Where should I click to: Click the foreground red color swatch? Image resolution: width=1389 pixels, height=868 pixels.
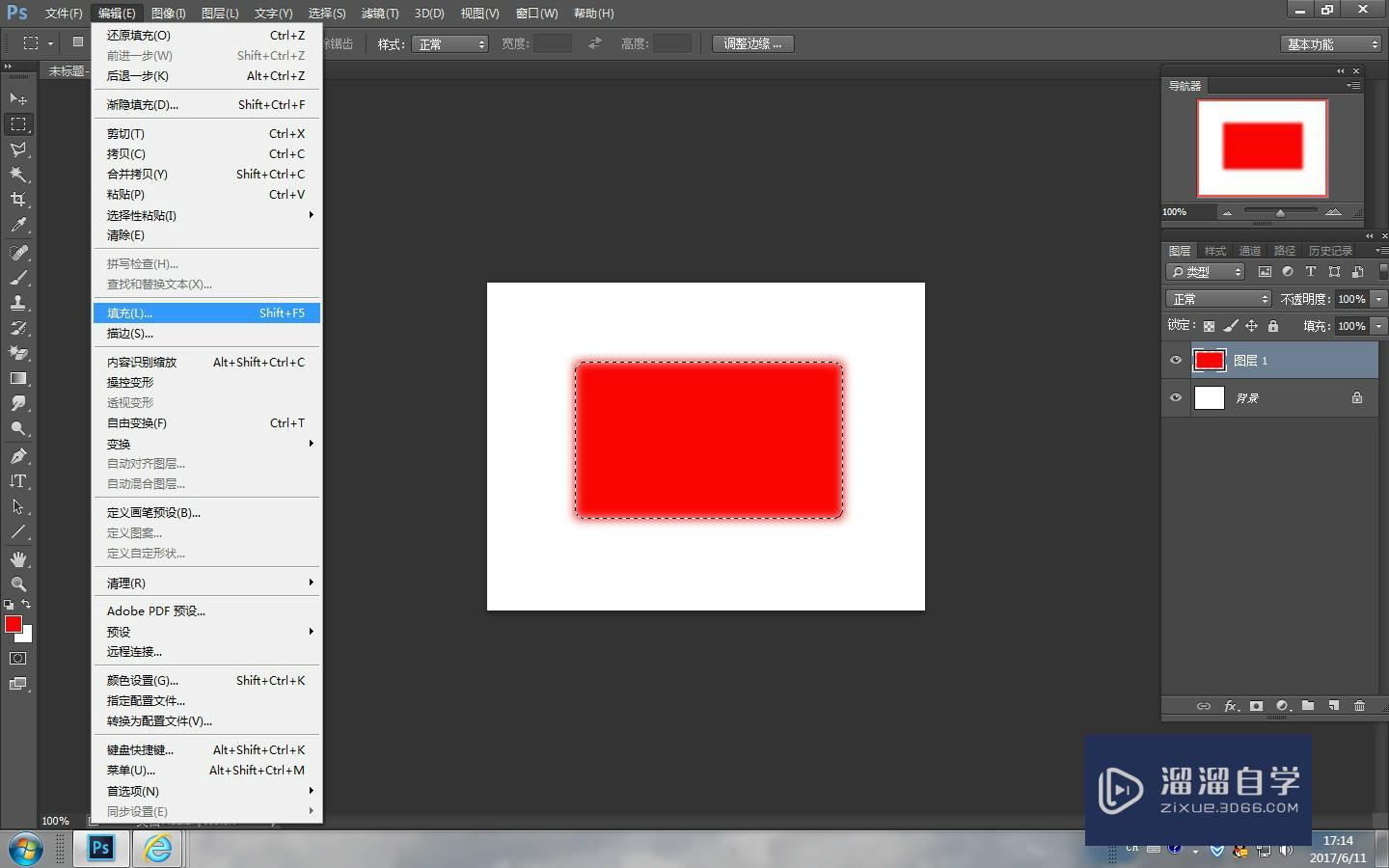tap(13, 624)
